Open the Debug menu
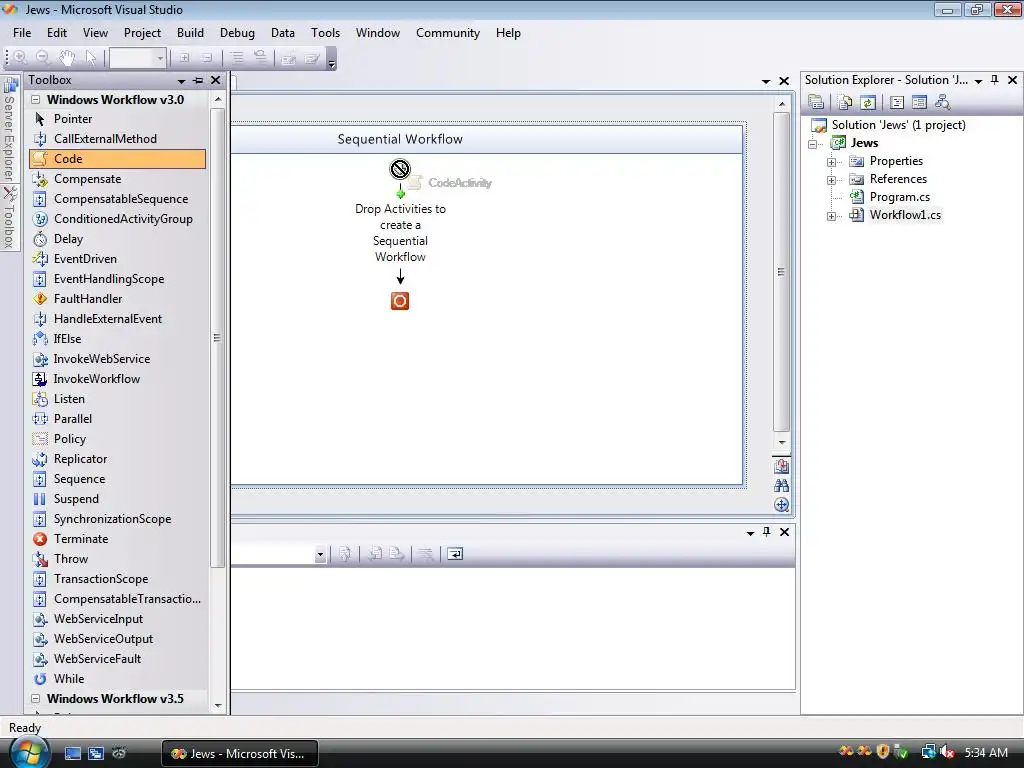The image size is (1024, 768). click(237, 33)
